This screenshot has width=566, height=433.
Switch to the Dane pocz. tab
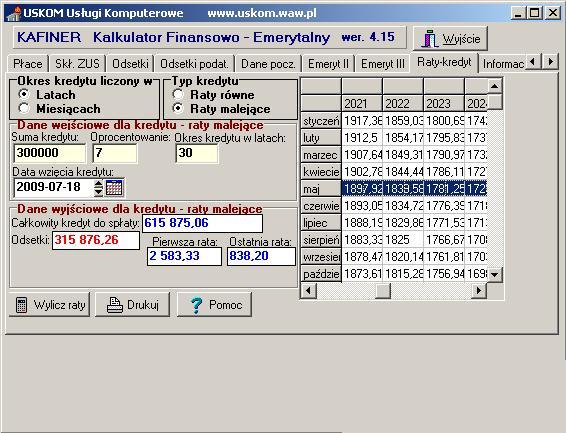coord(268,64)
